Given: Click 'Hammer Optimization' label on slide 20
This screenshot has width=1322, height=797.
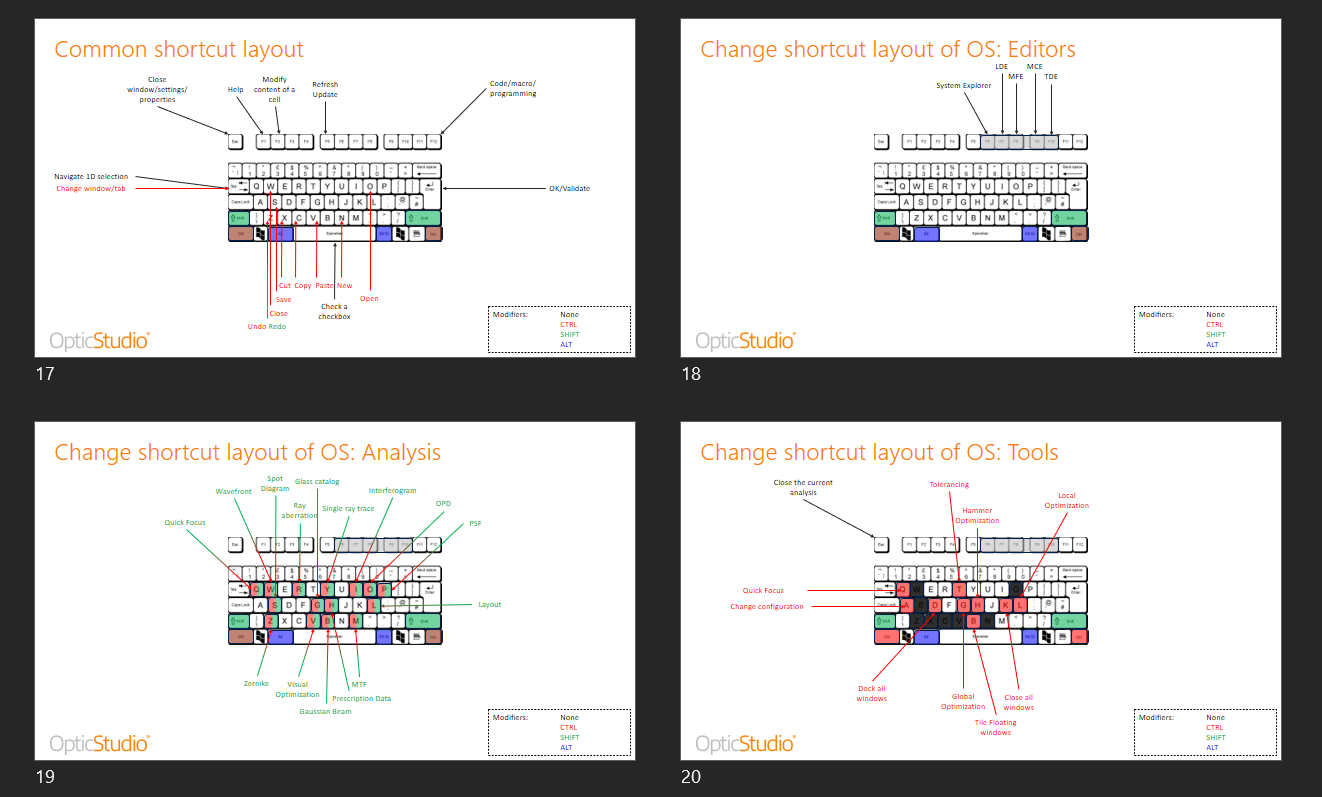Looking at the screenshot, I should (x=977, y=515).
